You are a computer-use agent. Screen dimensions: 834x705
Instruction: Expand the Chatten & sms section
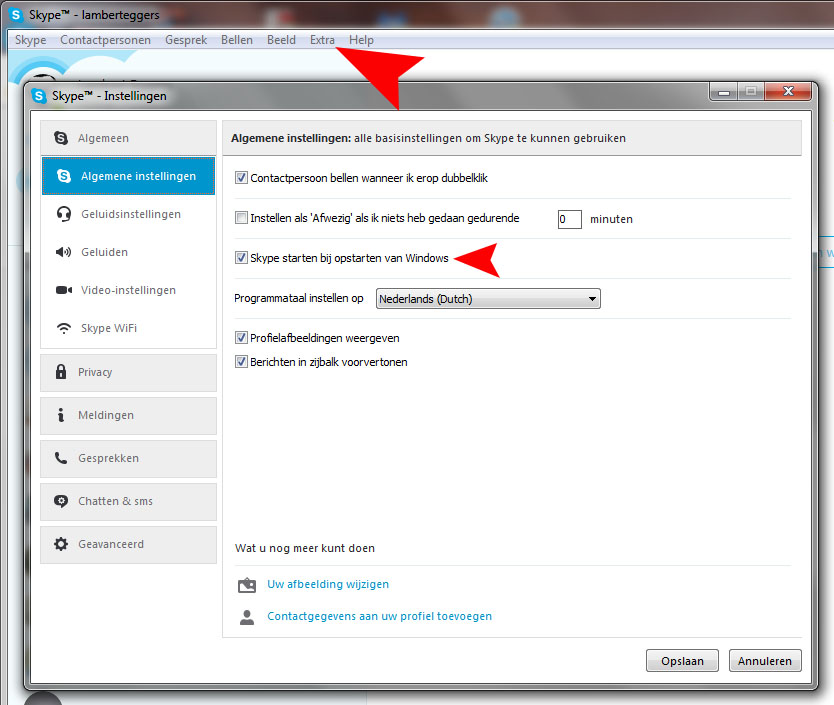pyautogui.click(x=128, y=501)
